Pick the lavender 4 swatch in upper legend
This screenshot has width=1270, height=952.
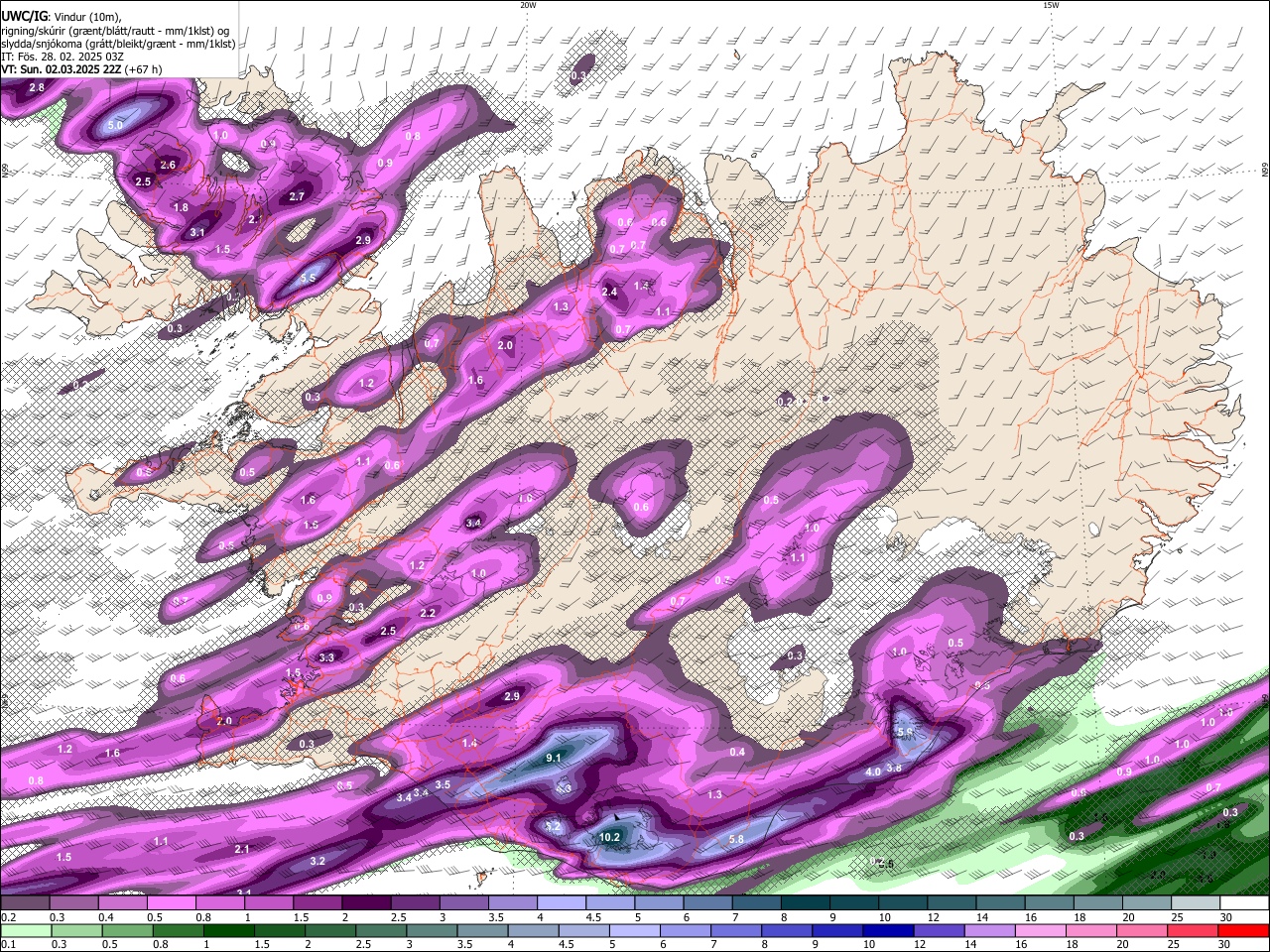[x=562, y=902]
